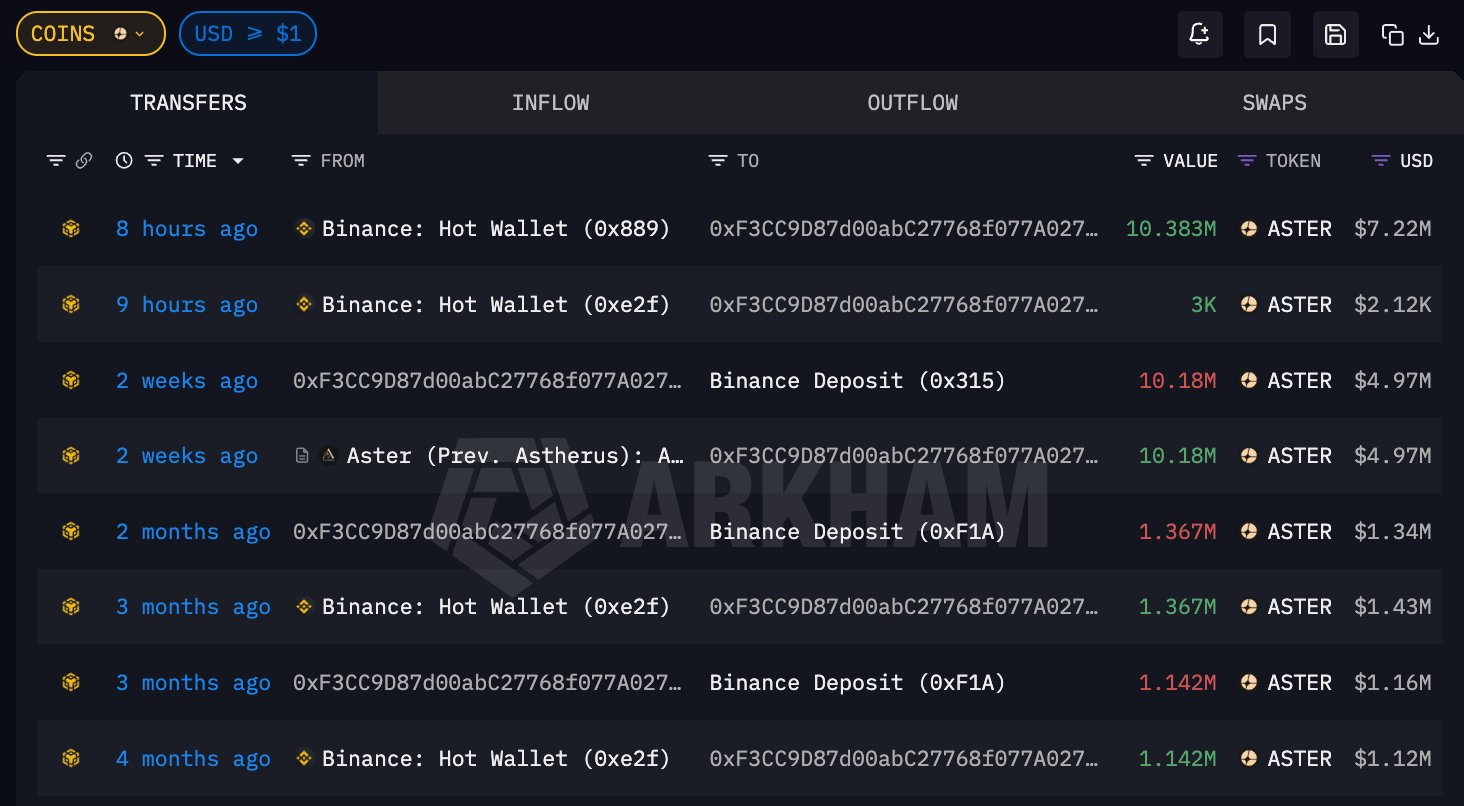The width and height of the screenshot is (1464, 806).
Task: Open the OUTFLOW tab
Action: tap(912, 103)
